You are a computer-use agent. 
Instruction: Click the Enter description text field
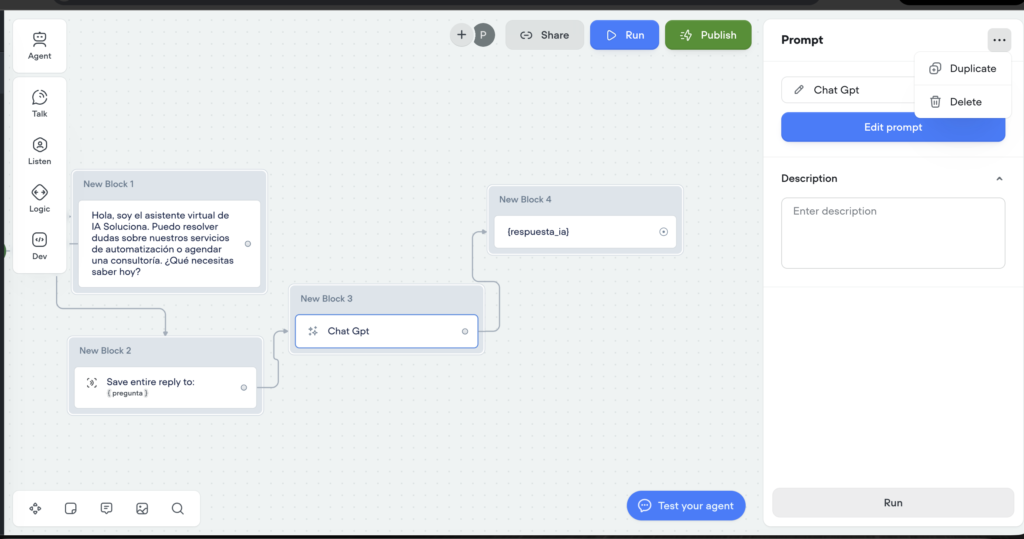pyautogui.click(x=893, y=232)
